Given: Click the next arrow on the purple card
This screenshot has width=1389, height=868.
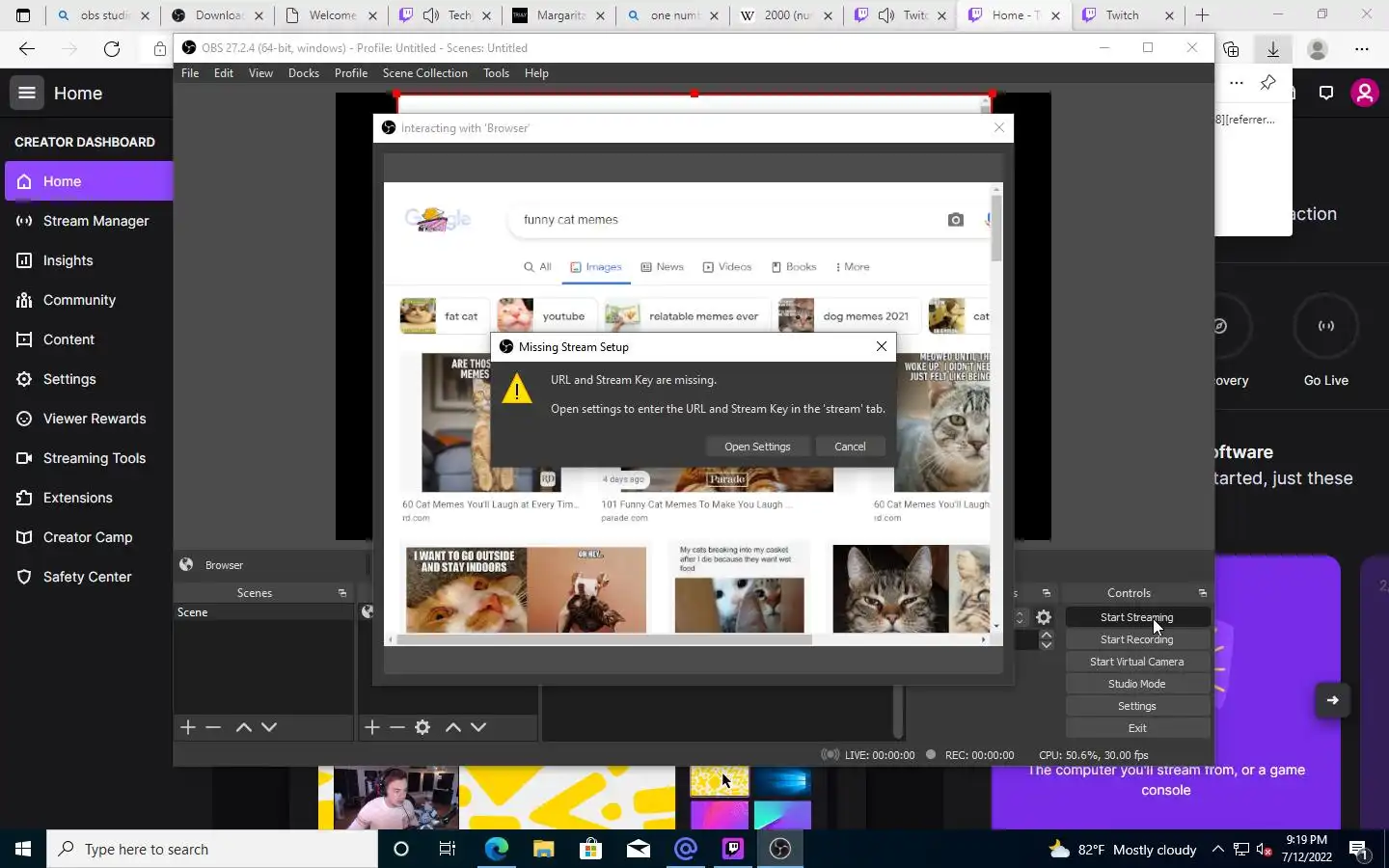Looking at the screenshot, I should click(x=1332, y=700).
